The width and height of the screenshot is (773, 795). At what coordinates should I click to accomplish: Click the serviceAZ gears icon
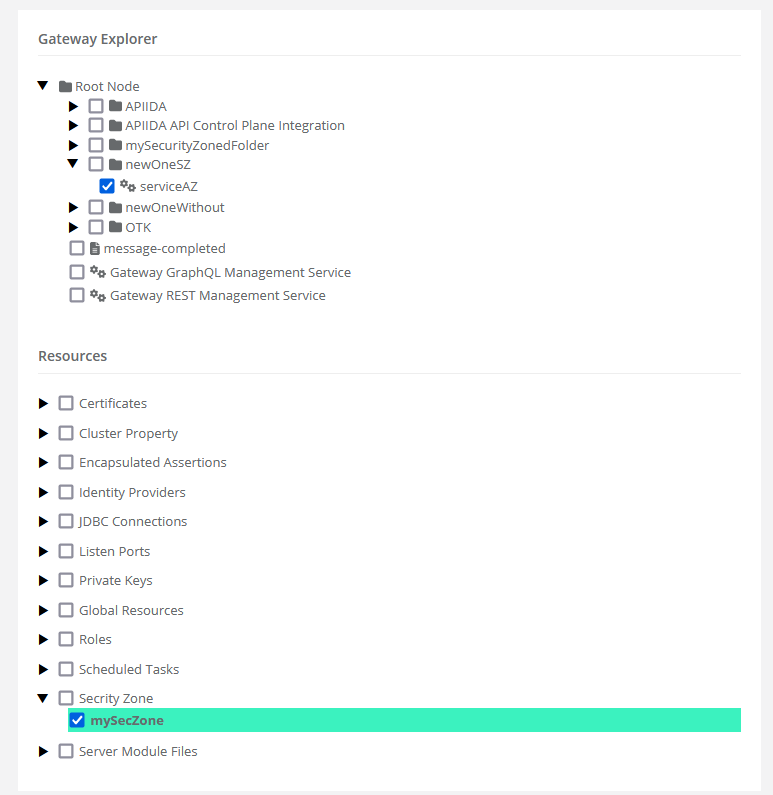(x=127, y=186)
